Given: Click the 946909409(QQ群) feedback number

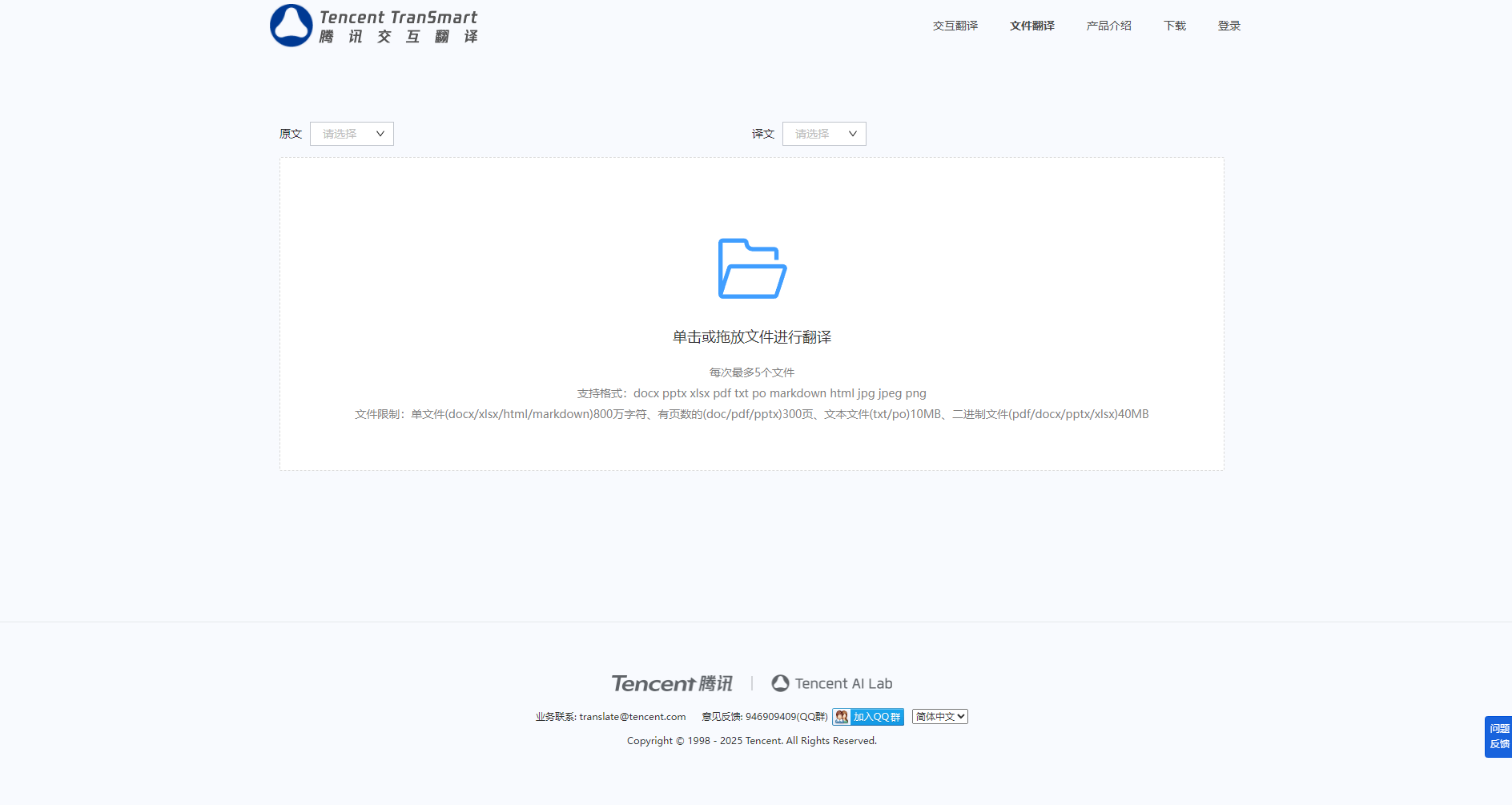Looking at the screenshot, I should click(x=786, y=716).
